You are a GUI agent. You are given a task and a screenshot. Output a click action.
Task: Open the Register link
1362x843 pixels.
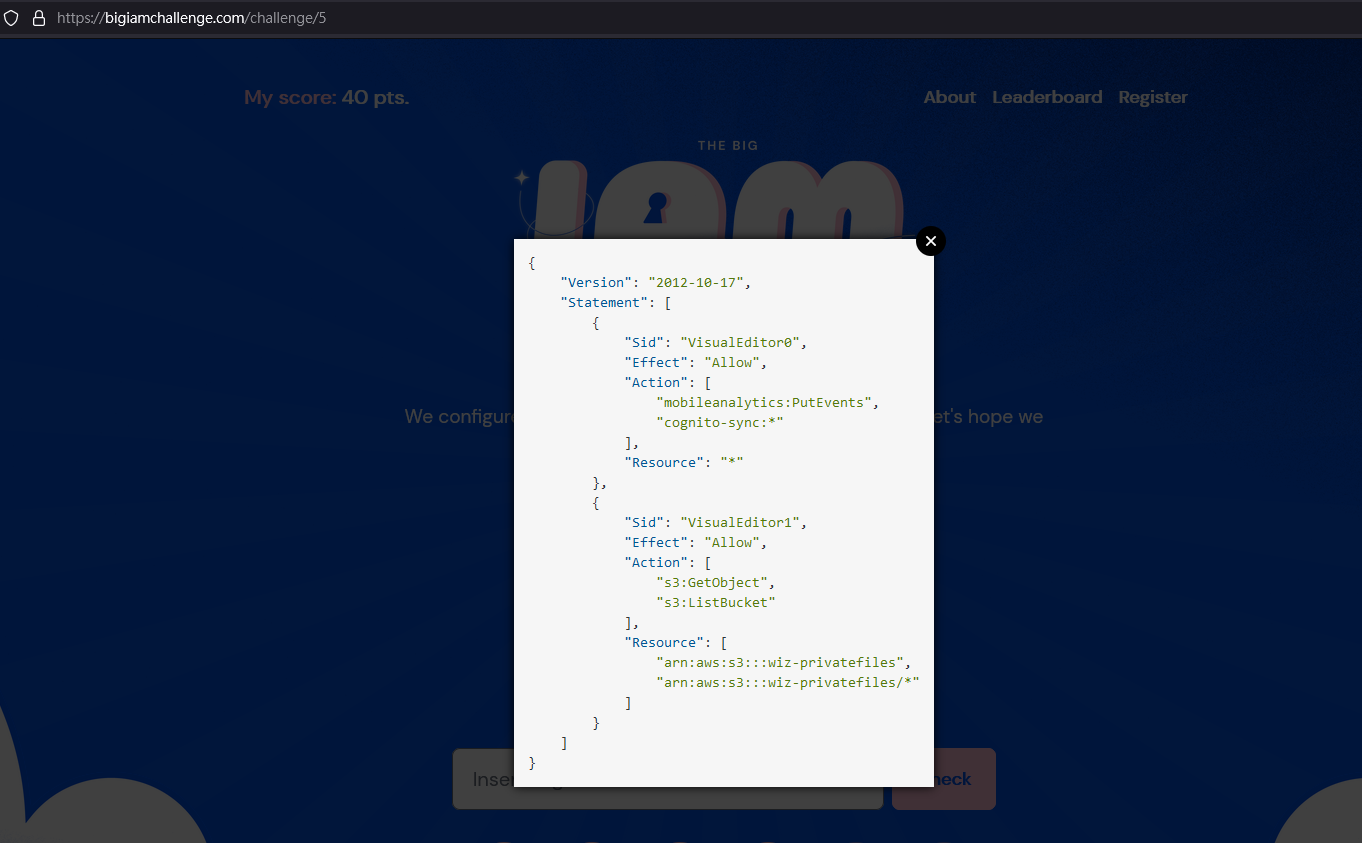pos(1153,97)
